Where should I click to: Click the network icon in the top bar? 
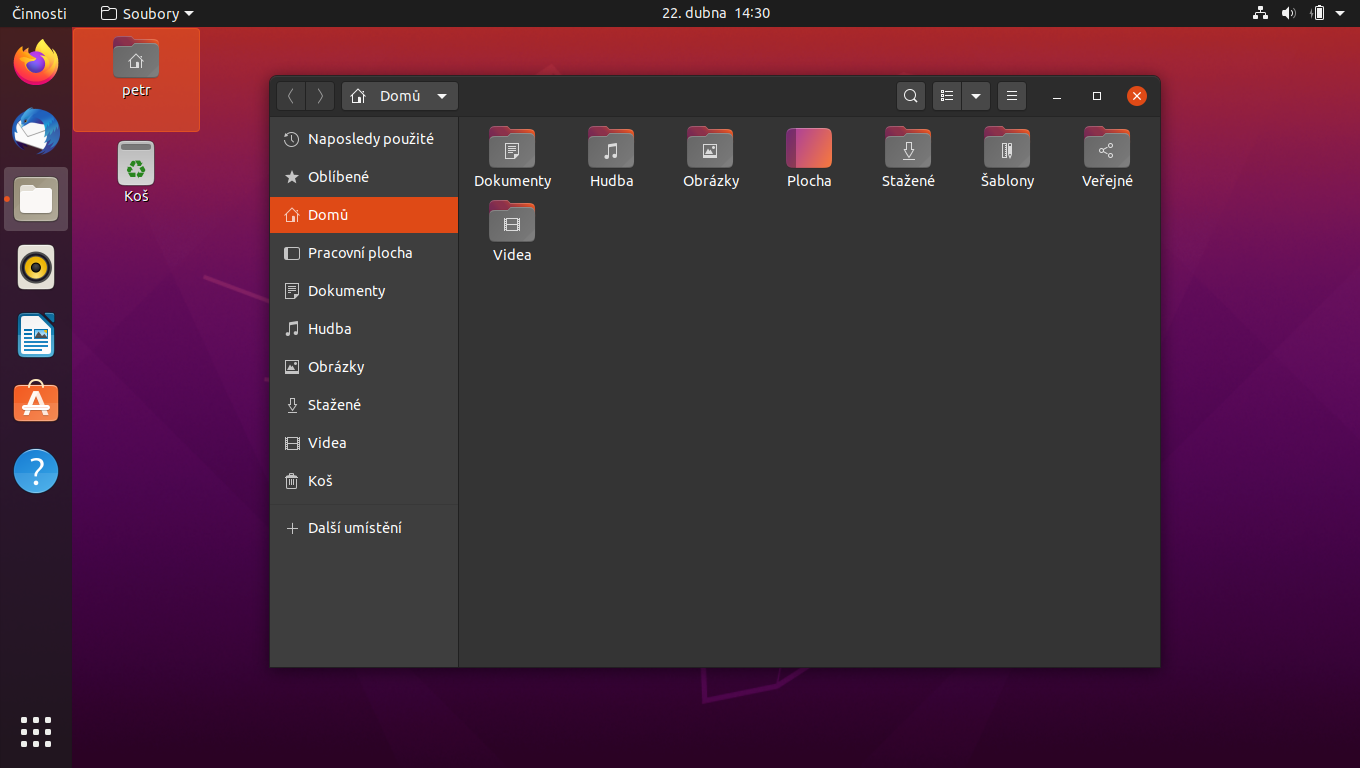coord(1260,13)
